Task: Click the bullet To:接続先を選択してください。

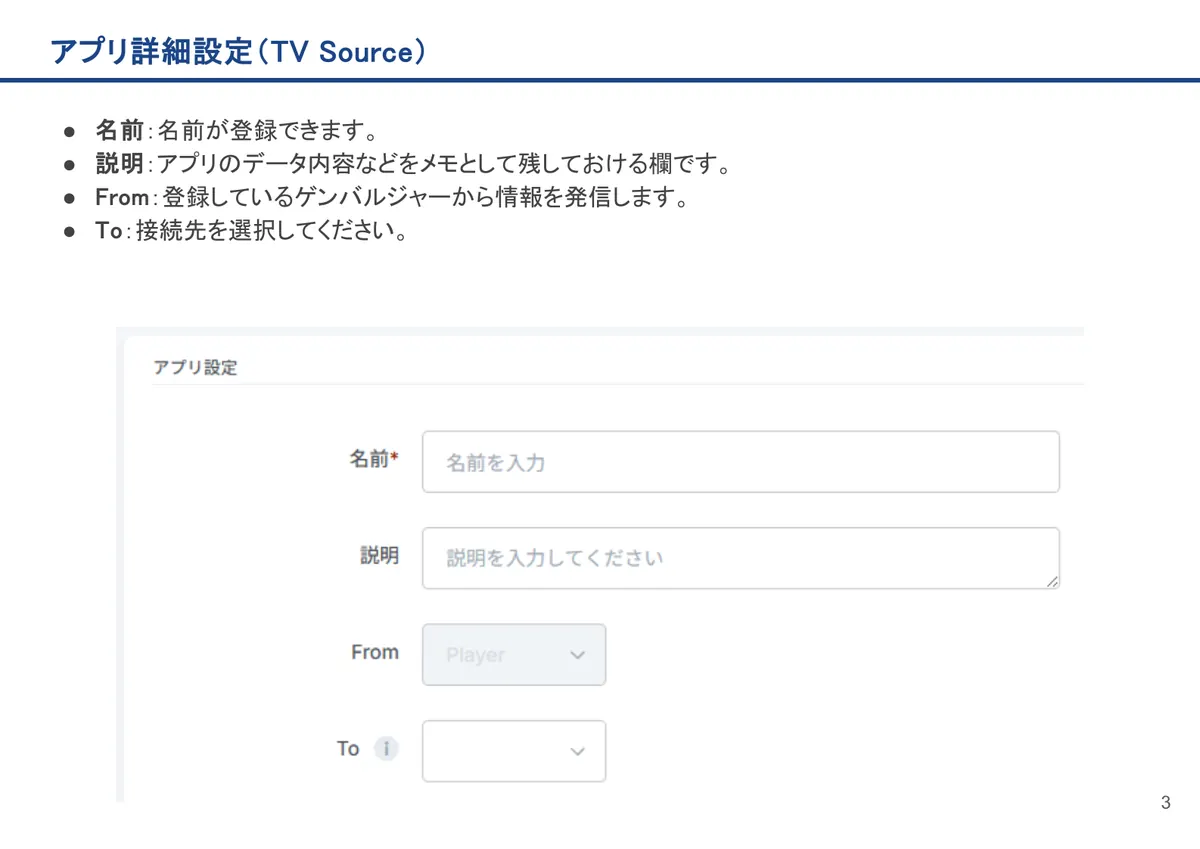Action: coord(250,231)
